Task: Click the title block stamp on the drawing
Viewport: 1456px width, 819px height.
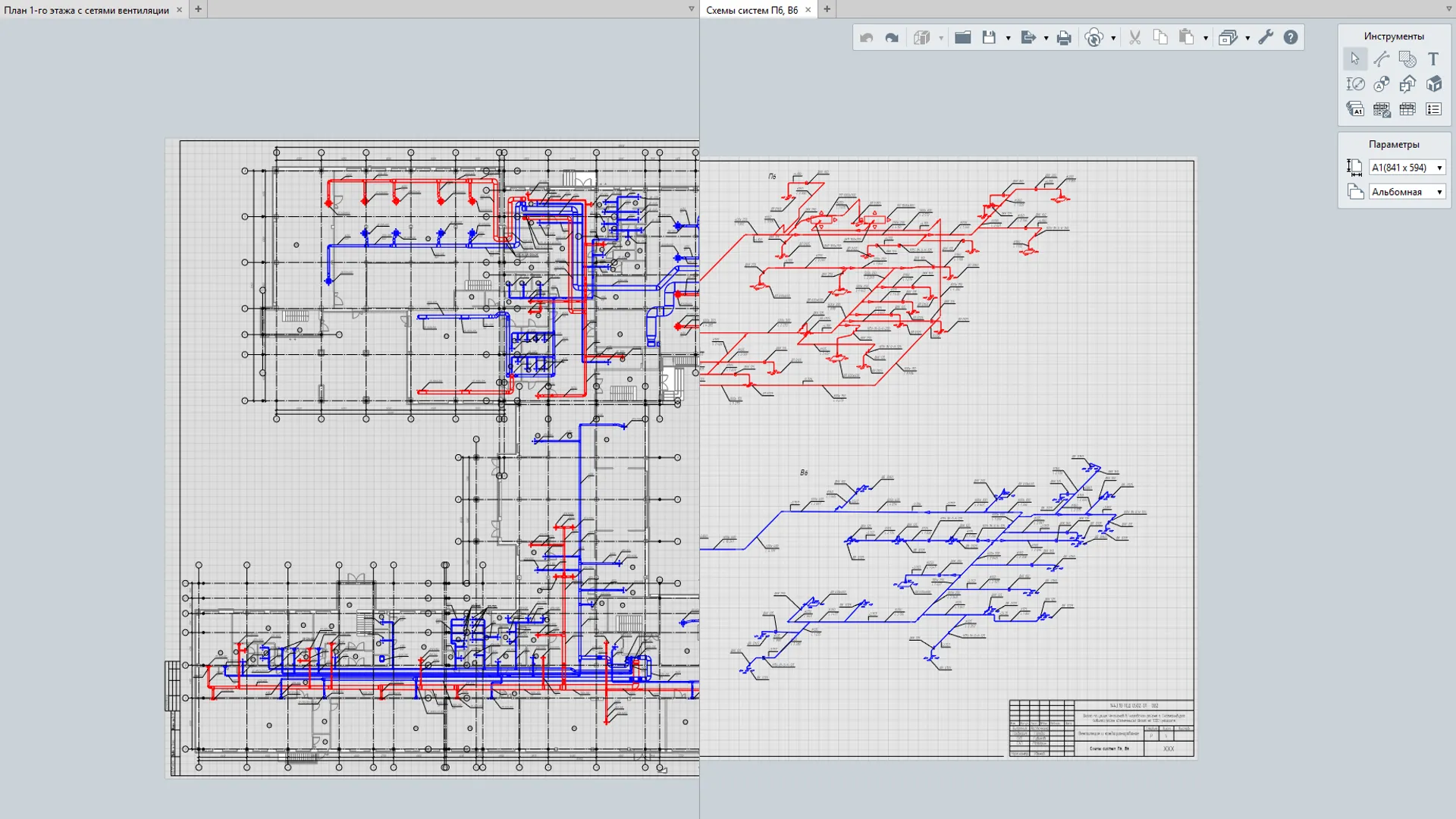Action: pyautogui.click(x=1101, y=728)
